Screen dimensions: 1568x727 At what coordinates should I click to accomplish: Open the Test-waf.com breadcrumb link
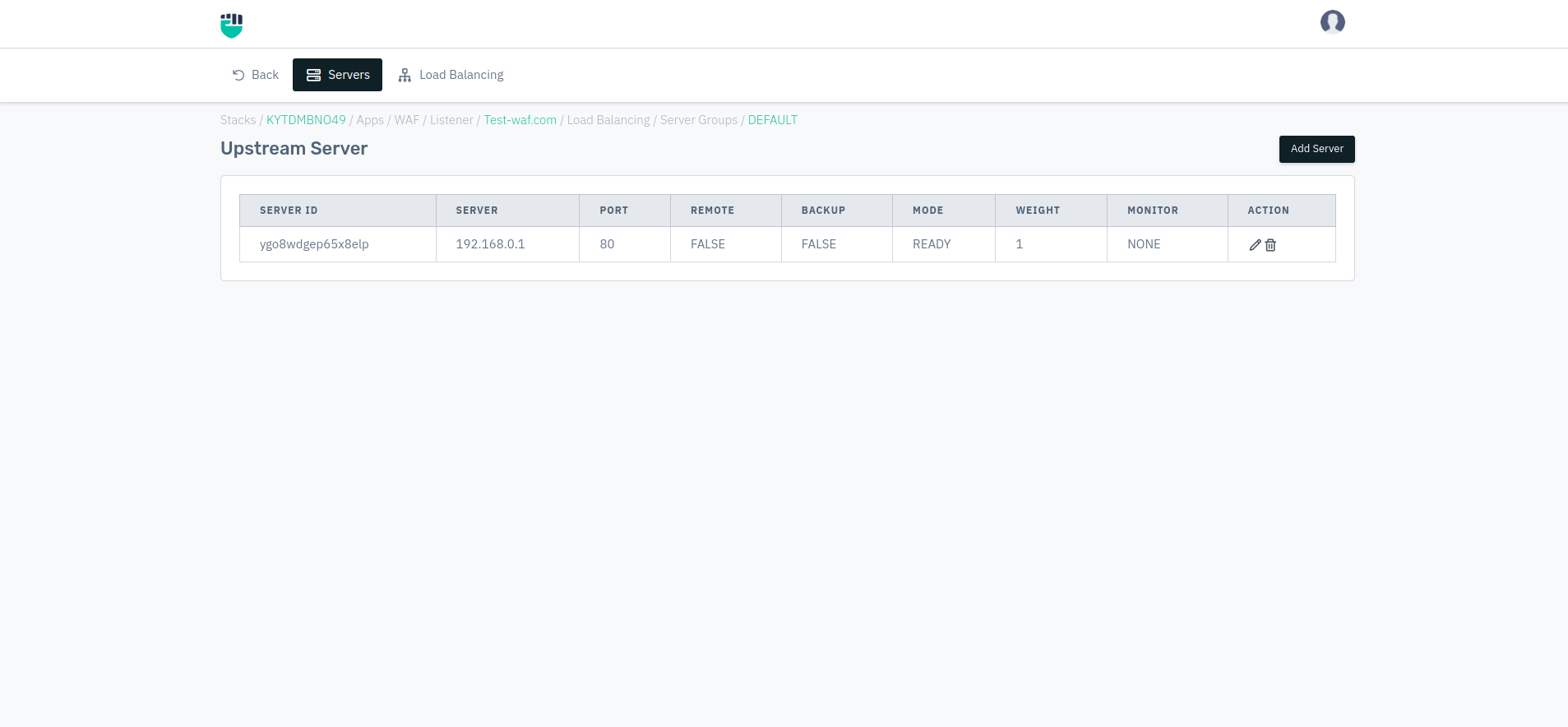coord(520,120)
